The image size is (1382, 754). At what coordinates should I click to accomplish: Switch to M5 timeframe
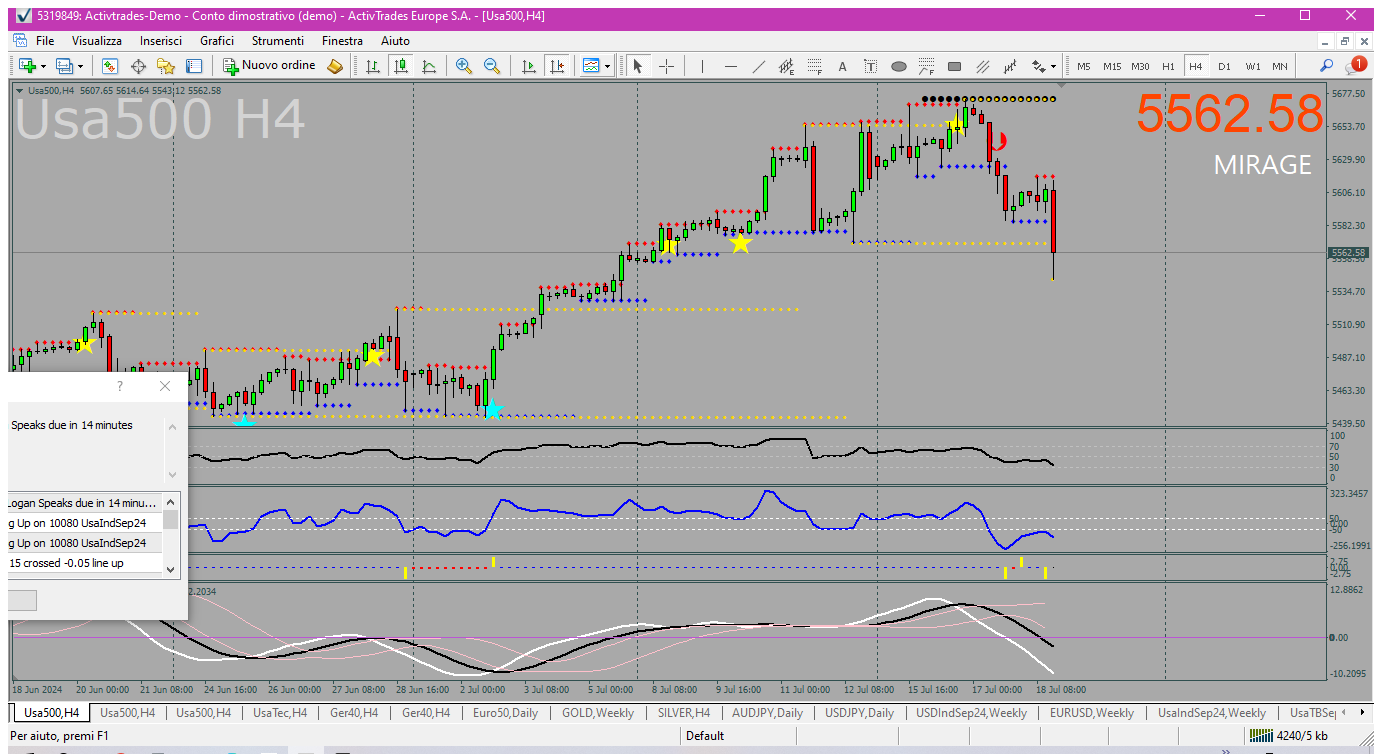point(1084,66)
